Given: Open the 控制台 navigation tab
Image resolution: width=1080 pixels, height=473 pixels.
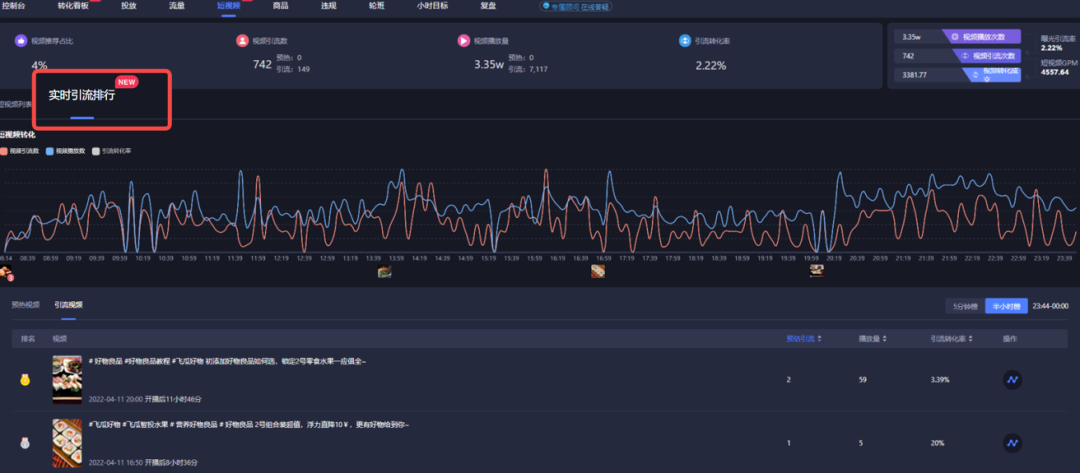Looking at the screenshot, I should (14, 6).
